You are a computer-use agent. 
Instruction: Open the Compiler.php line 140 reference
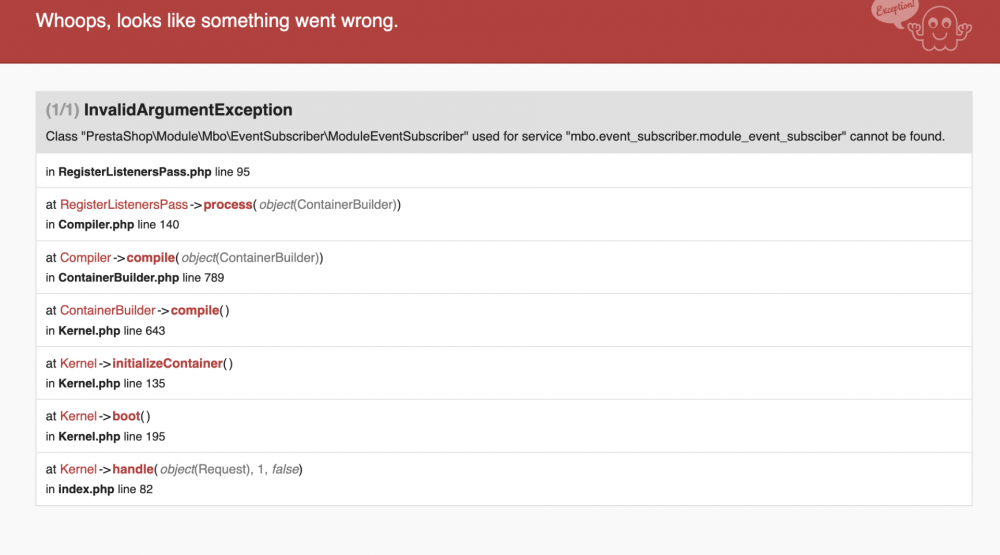(119, 225)
